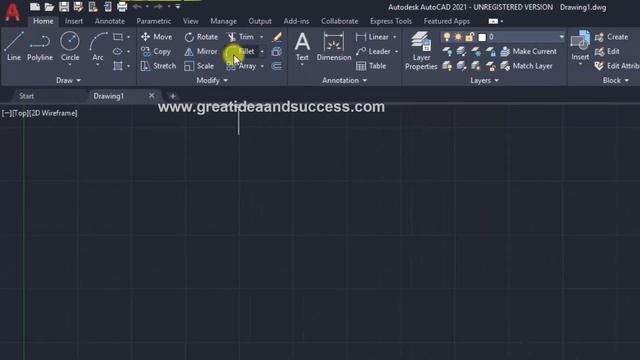Expand the Modify panel
Image resolution: width=640 pixels, height=360 pixels.
[212, 80]
